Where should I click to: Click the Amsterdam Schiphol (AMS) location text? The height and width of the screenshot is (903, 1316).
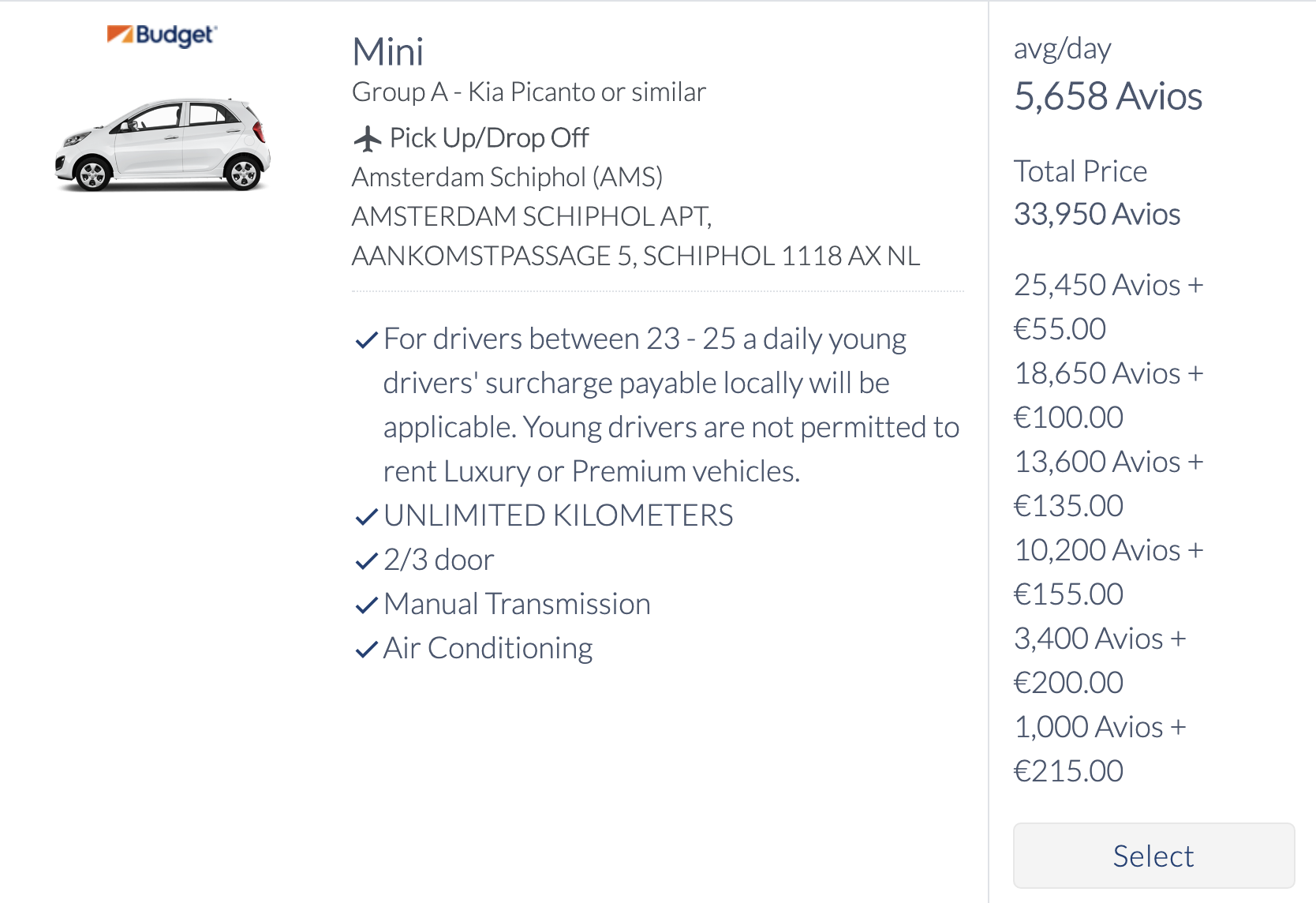point(507,177)
